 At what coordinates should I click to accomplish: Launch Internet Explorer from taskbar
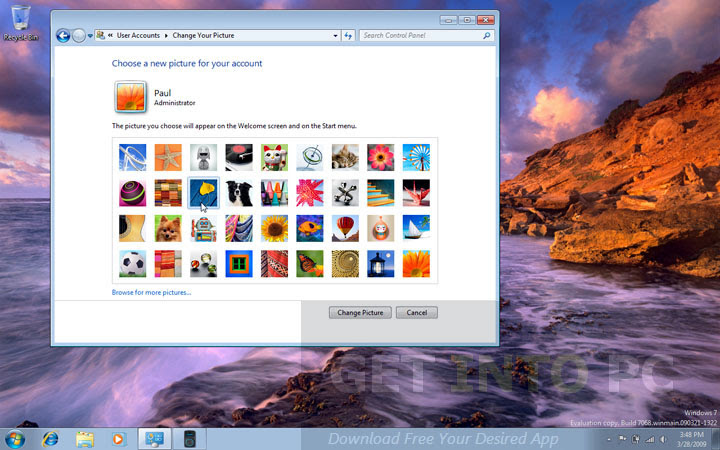click(x=50, y=439)
